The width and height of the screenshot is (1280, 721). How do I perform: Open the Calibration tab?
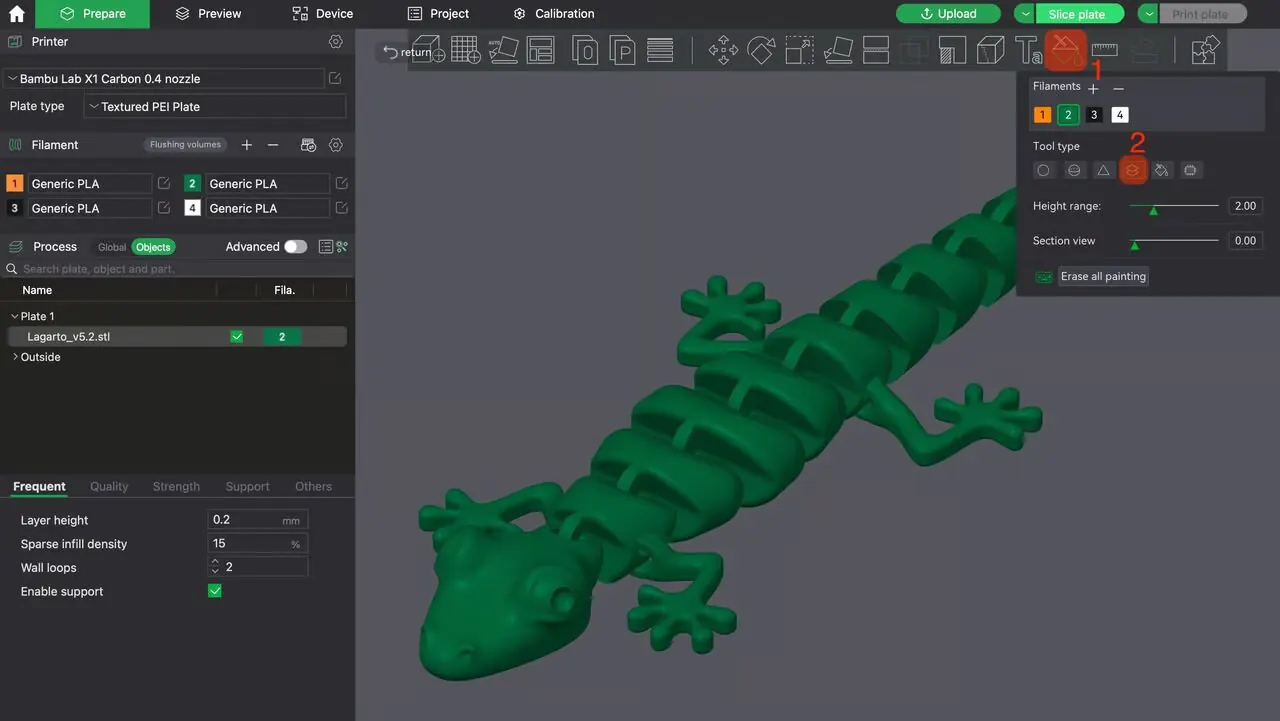tap(553, 14)
